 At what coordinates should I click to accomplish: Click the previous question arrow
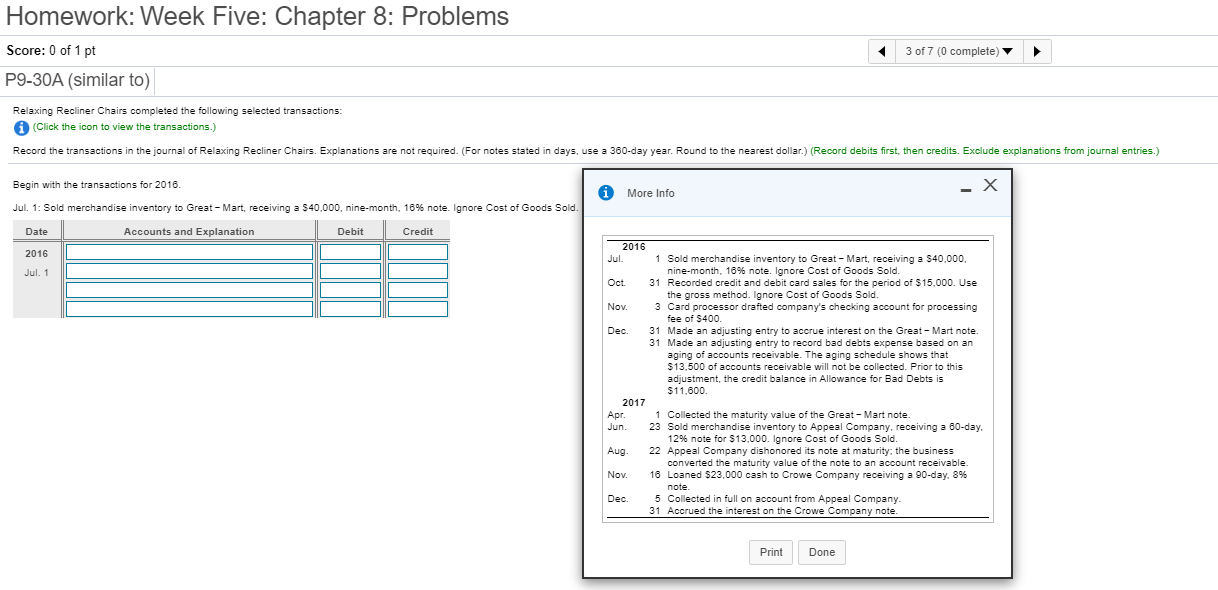tap(881, 50)
